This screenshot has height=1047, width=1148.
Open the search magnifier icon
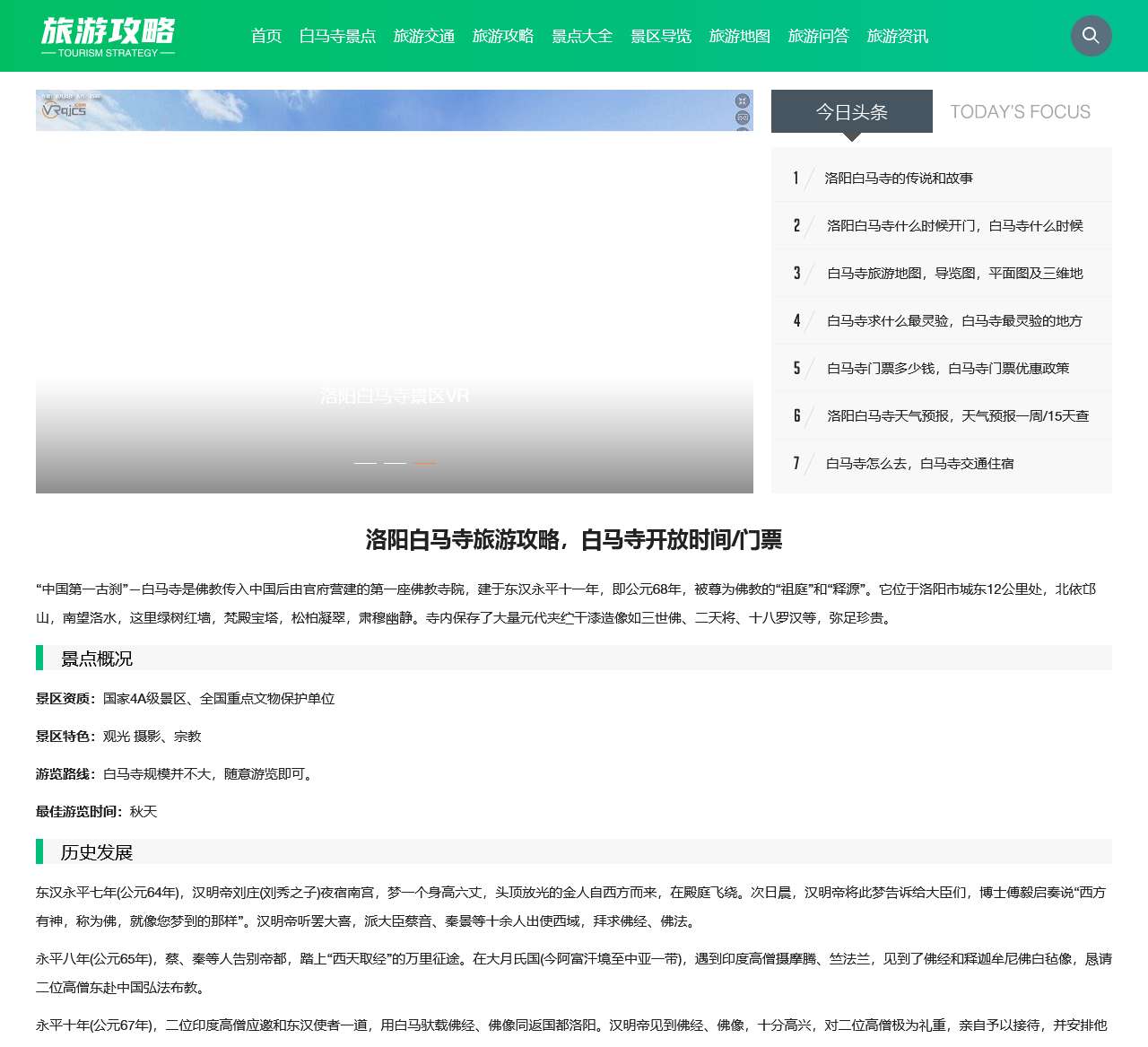coord(1091,36)
